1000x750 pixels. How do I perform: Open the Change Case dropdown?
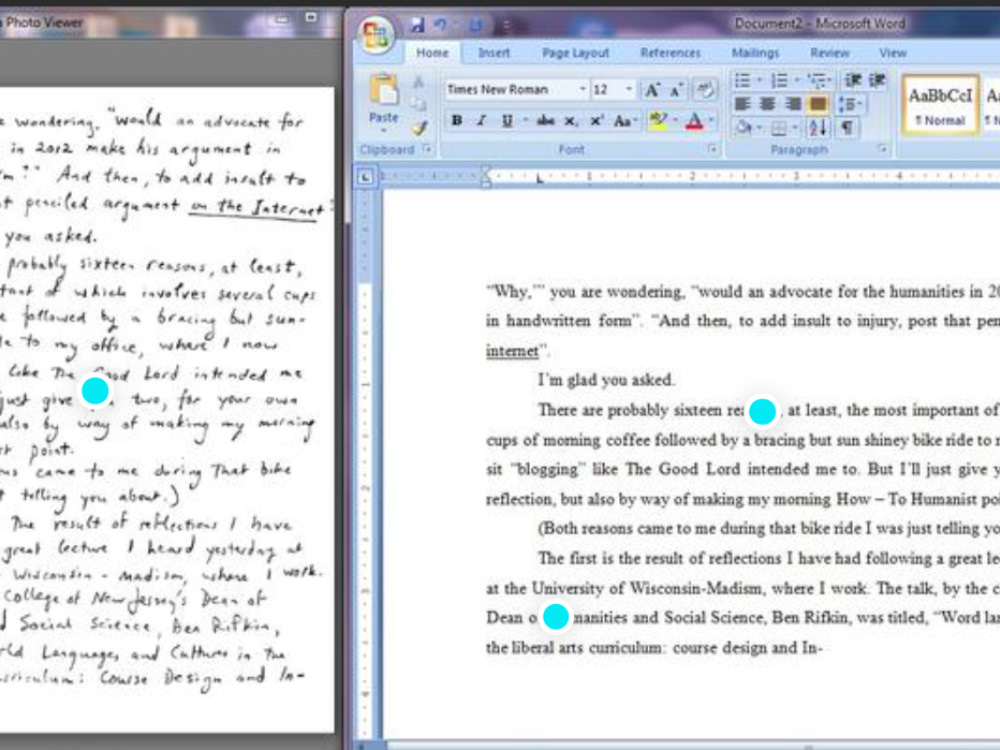(624, 121)
